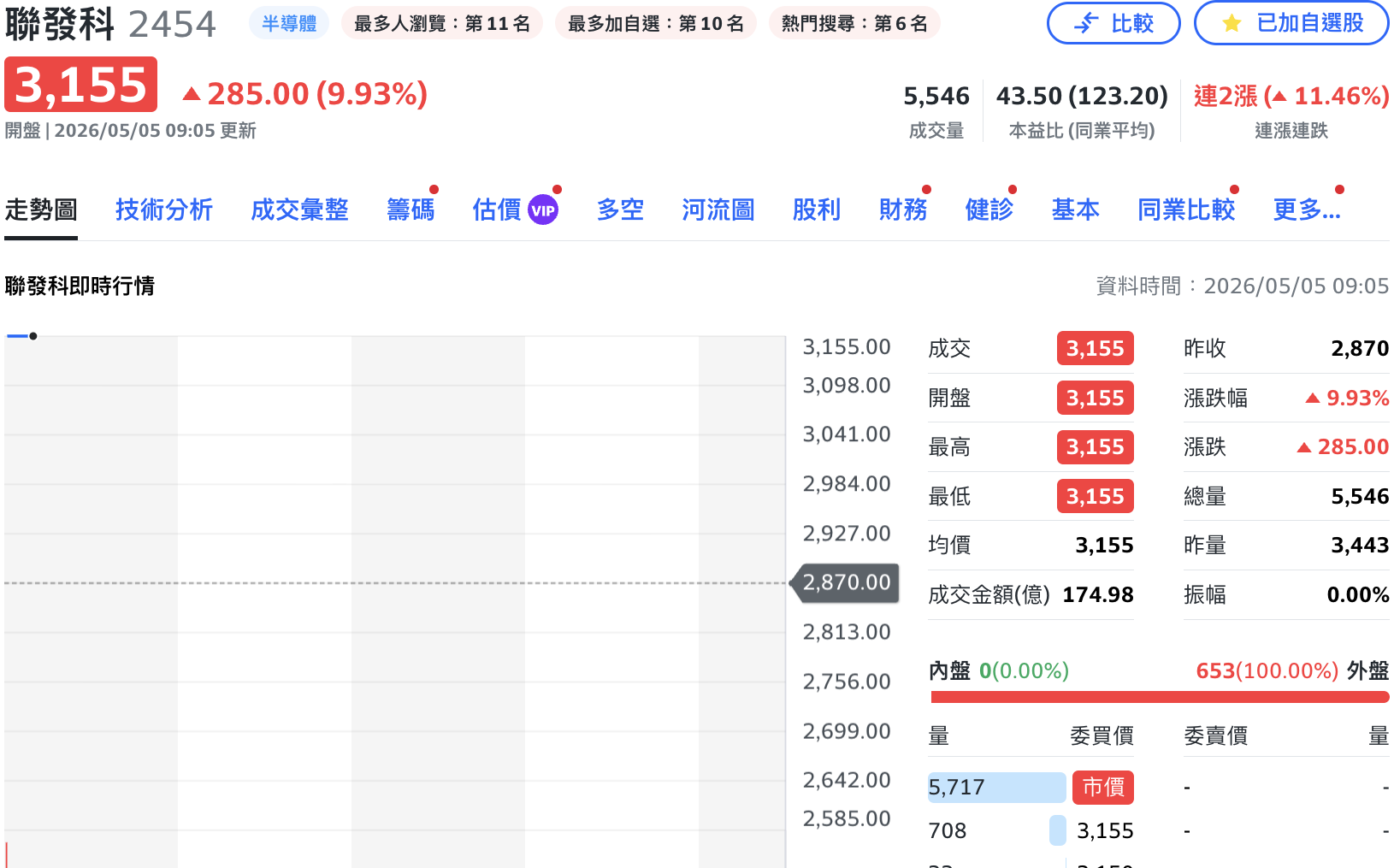1394x868 pixels.
Task: Click the large 3,155 price badge
Action: (80, 85)
